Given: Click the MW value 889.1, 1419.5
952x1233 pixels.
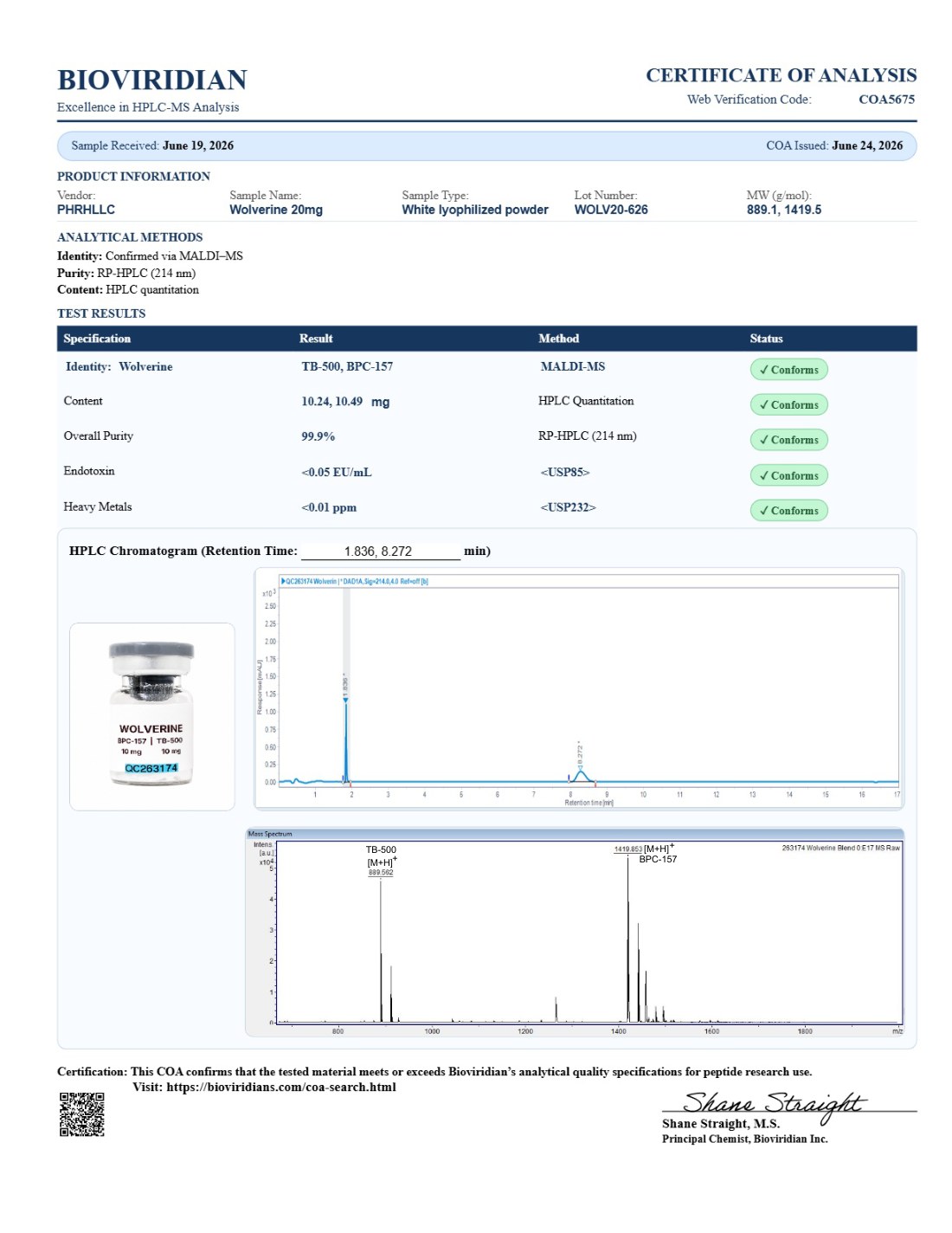Looking at the screenshot, I should [784, 210].
